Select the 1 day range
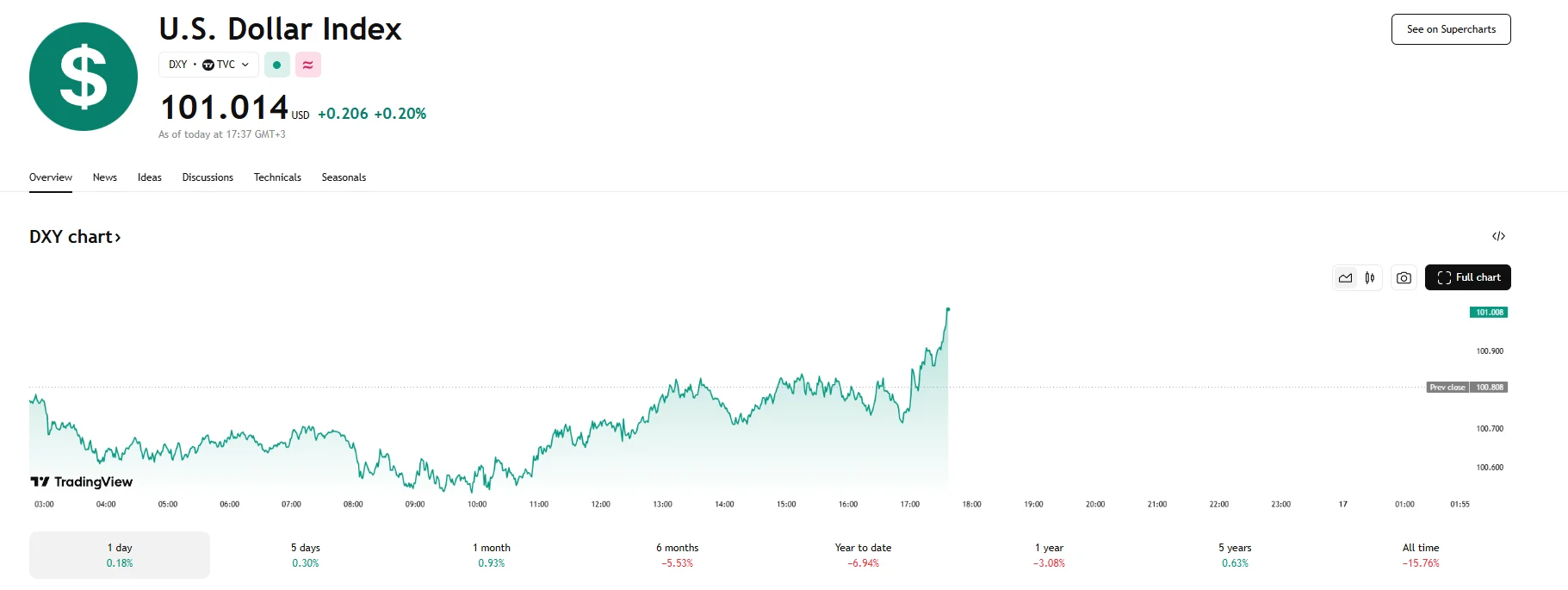This screenshot has height=590, width=1568. click(120, 555)
